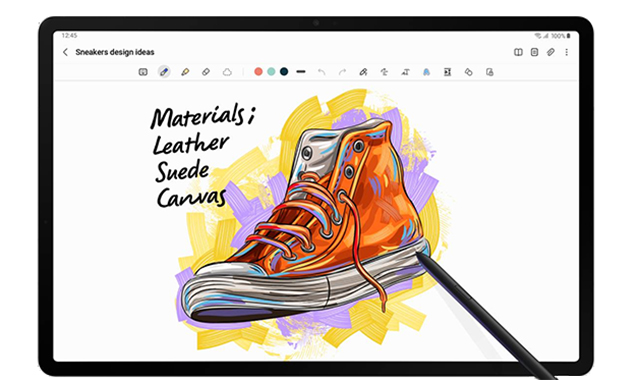The height and width of the screenshot is (380, 640).
Task: Open the shape recognition tool
Action: coord(468,72)
